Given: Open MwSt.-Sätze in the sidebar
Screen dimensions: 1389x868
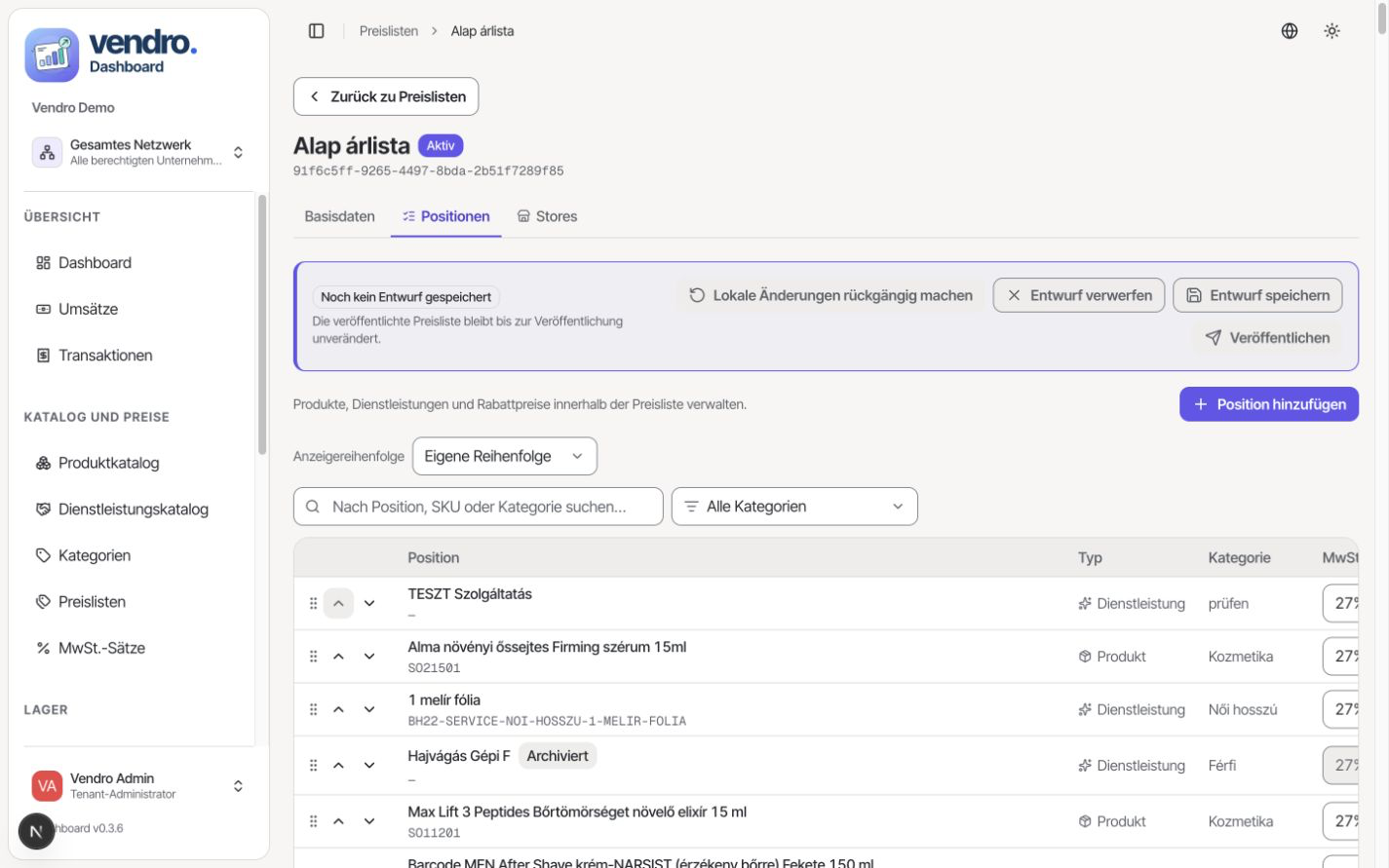Looking at the screenshot, I should 138,648.
